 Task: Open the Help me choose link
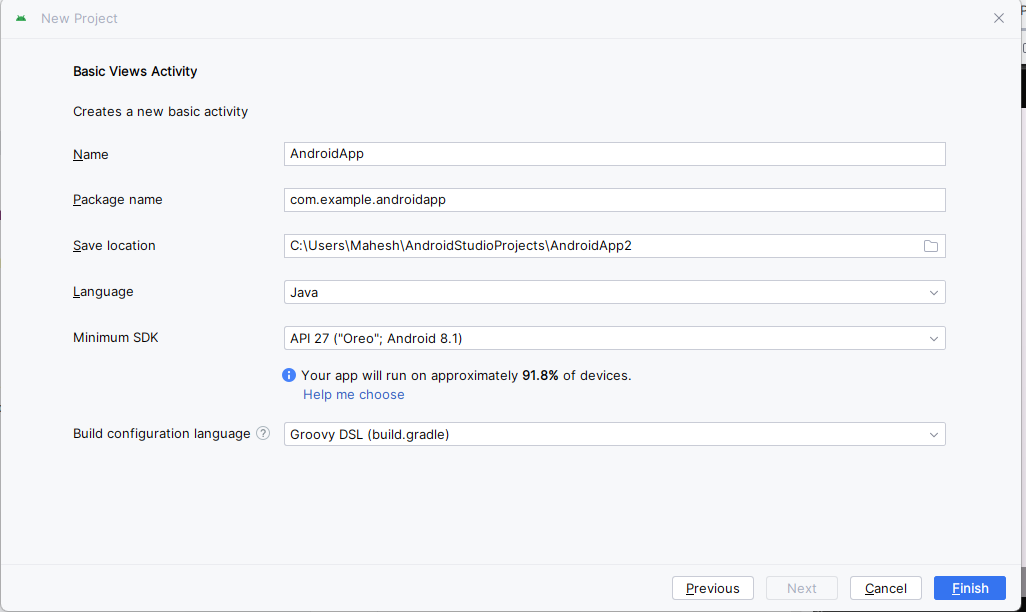354,395
